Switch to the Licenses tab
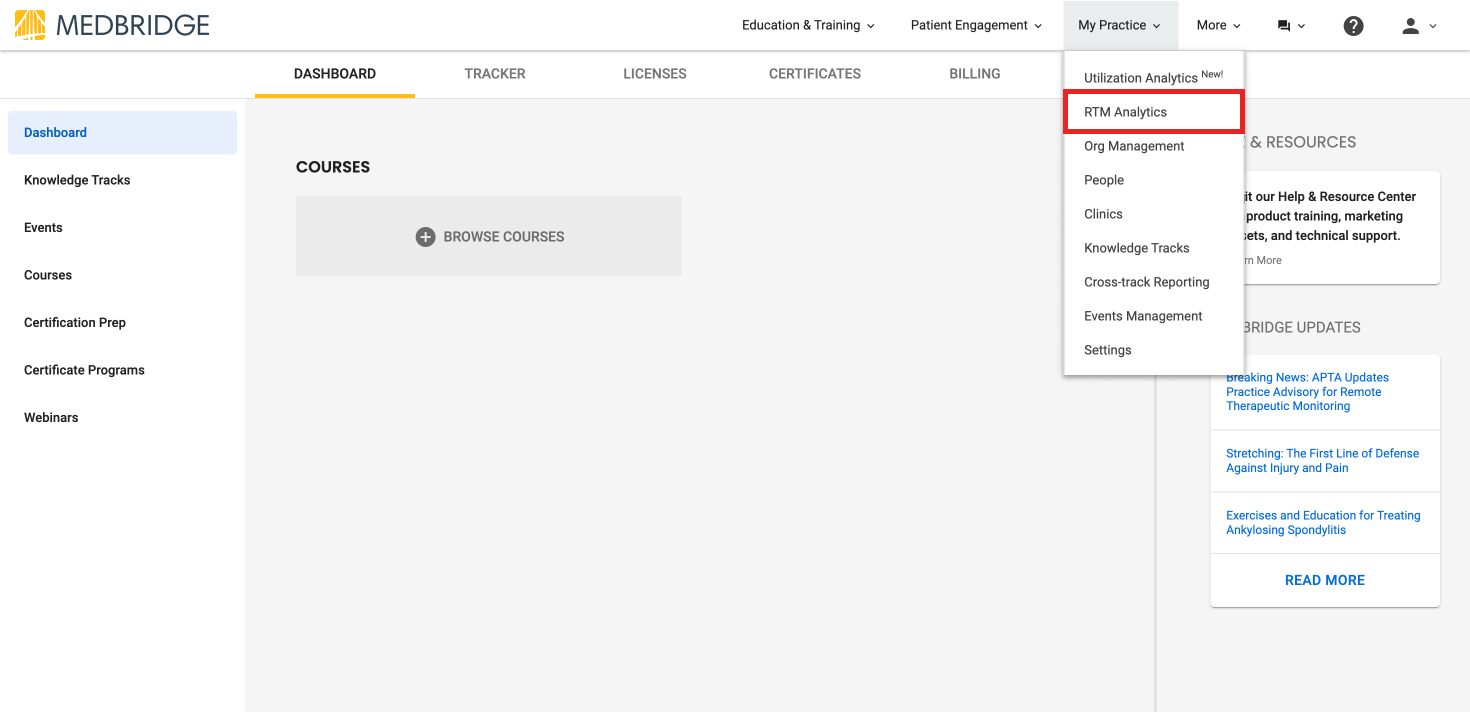This screenshot has width=1470, height=712. point(655,74)
